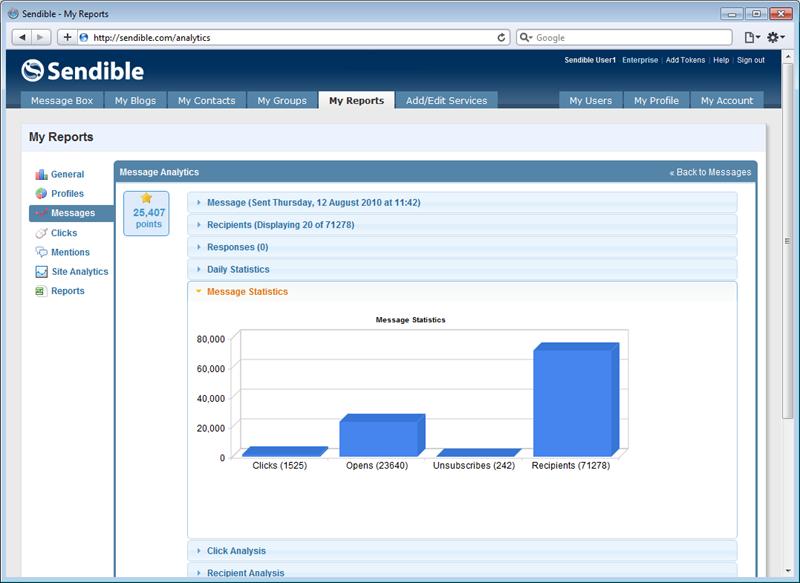Click the gold star points badge
Screen dimensions: 800x583
146,198
